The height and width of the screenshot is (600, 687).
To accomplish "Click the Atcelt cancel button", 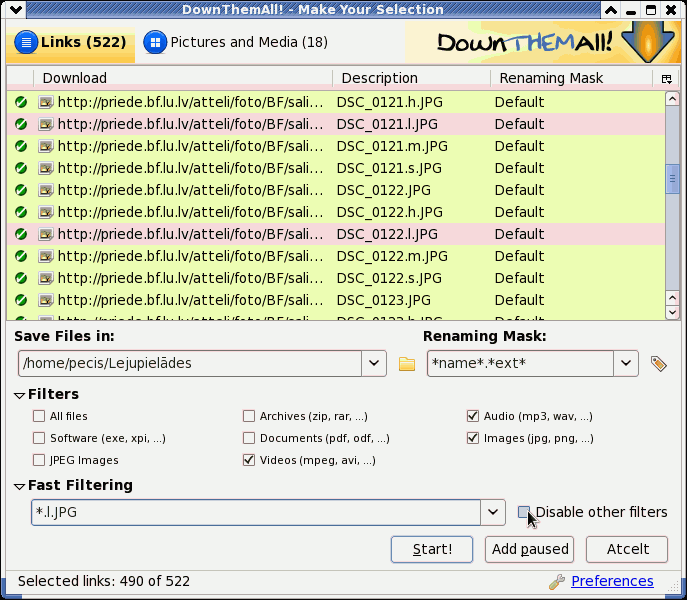I will [627, 549].
